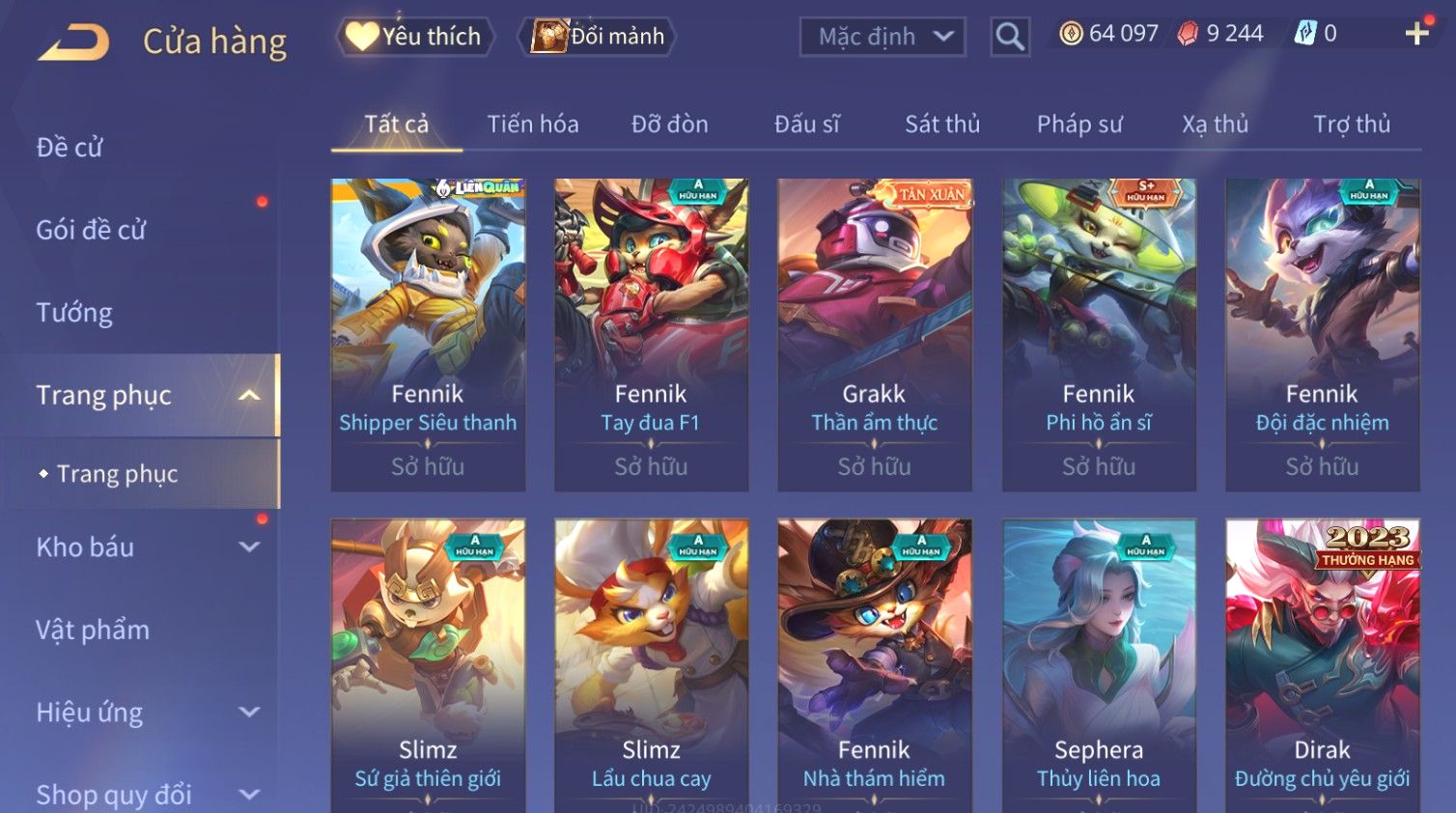Tap the red ruby currency icon
Image resolution: width=1456 pixels, height=813 pixels.
(x=1188, y=34)
